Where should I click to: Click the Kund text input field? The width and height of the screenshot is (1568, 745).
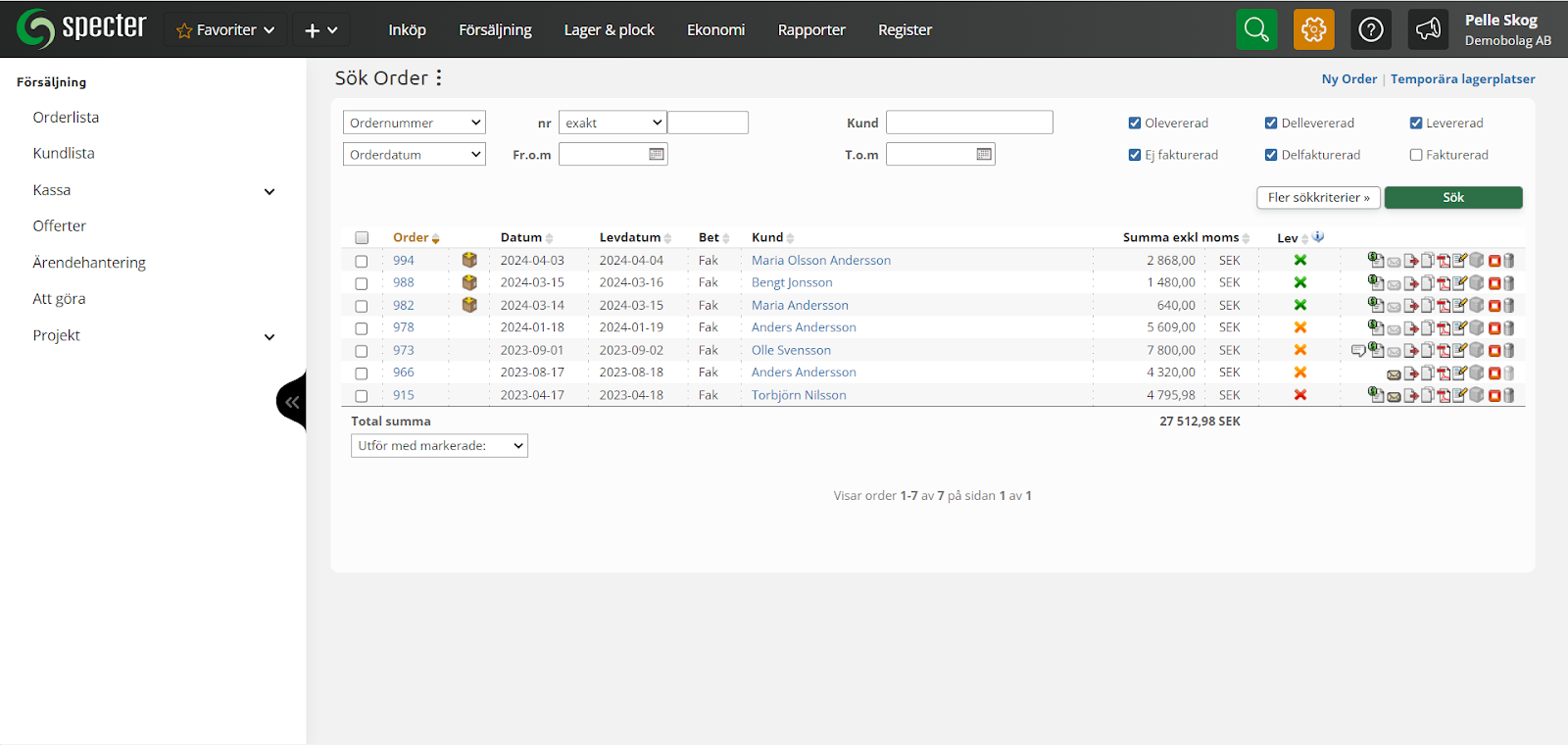969,123
